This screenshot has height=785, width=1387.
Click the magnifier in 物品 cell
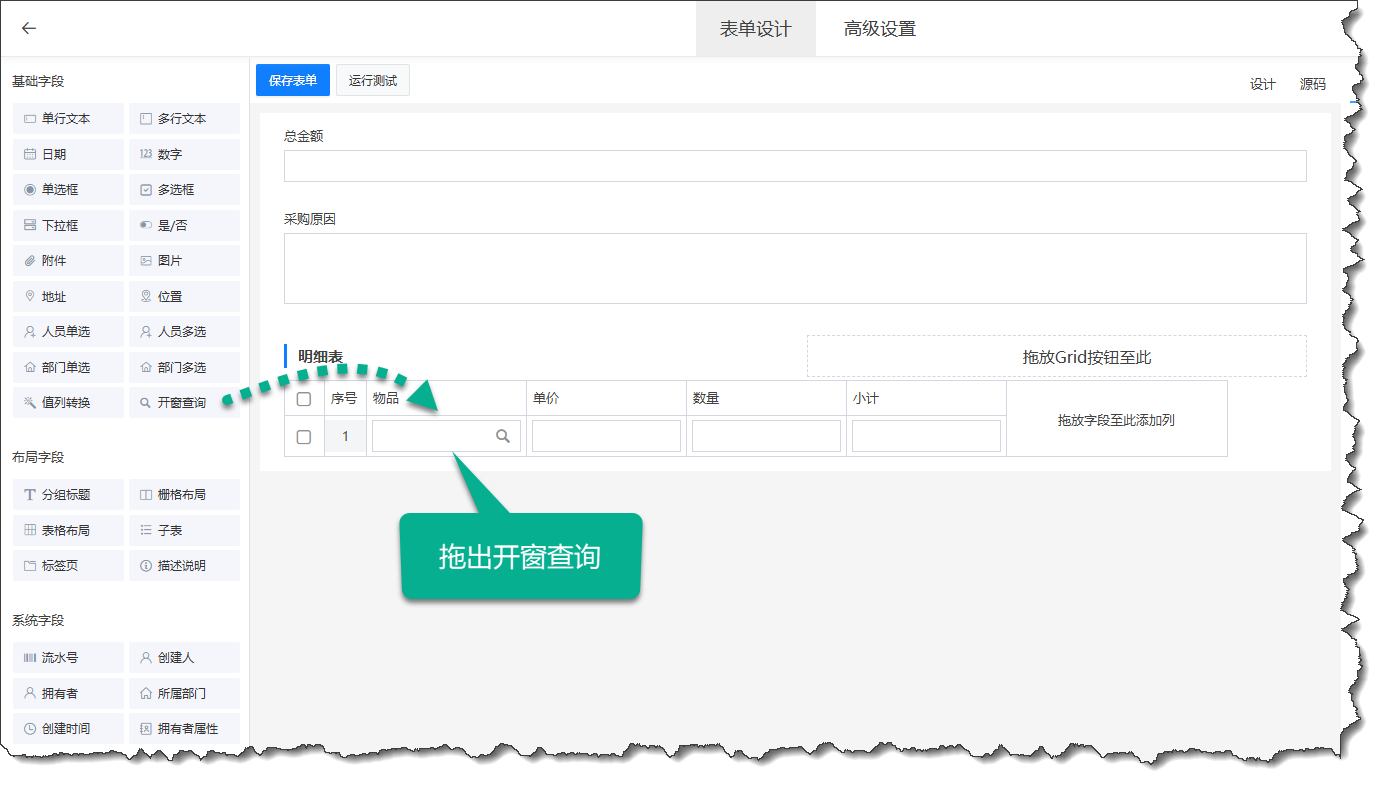tap(503, 436)
